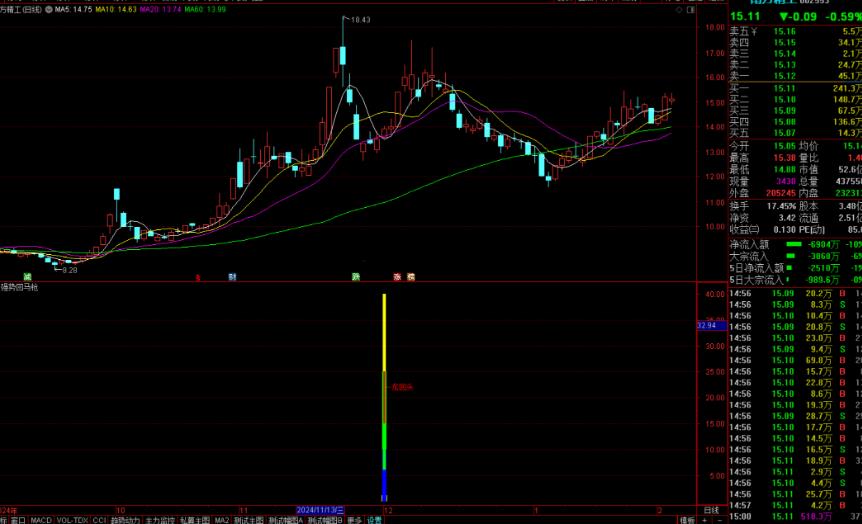
Task: Click the yellow section of the signal bar
Action: 384,333
